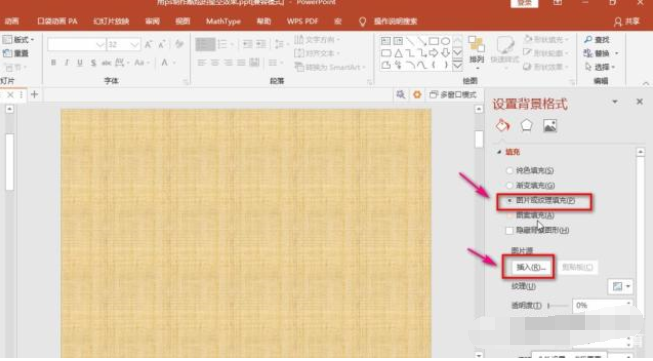The width and height of the screenshot is (653, 361).
Task: Open the WPS PDF ribbon tab
Action: pos(302,21)
